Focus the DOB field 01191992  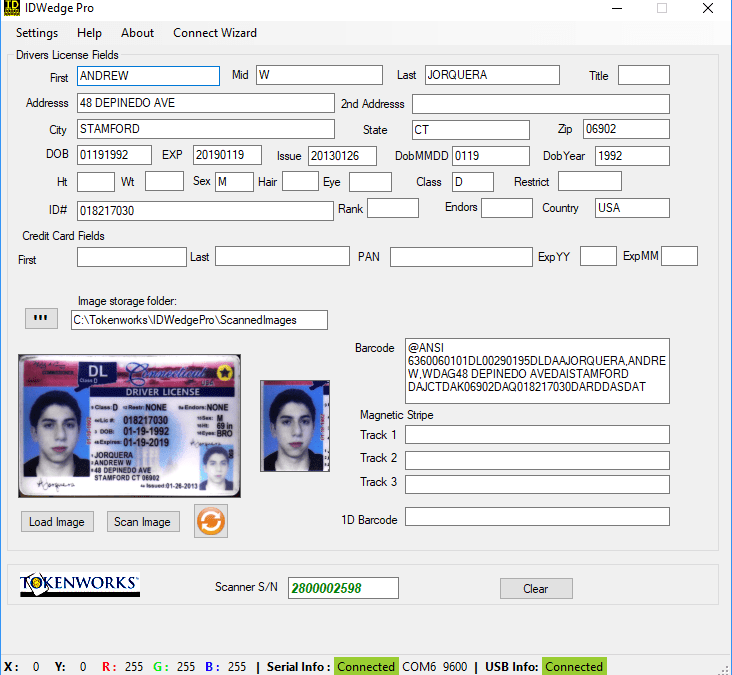coord(114,155)
